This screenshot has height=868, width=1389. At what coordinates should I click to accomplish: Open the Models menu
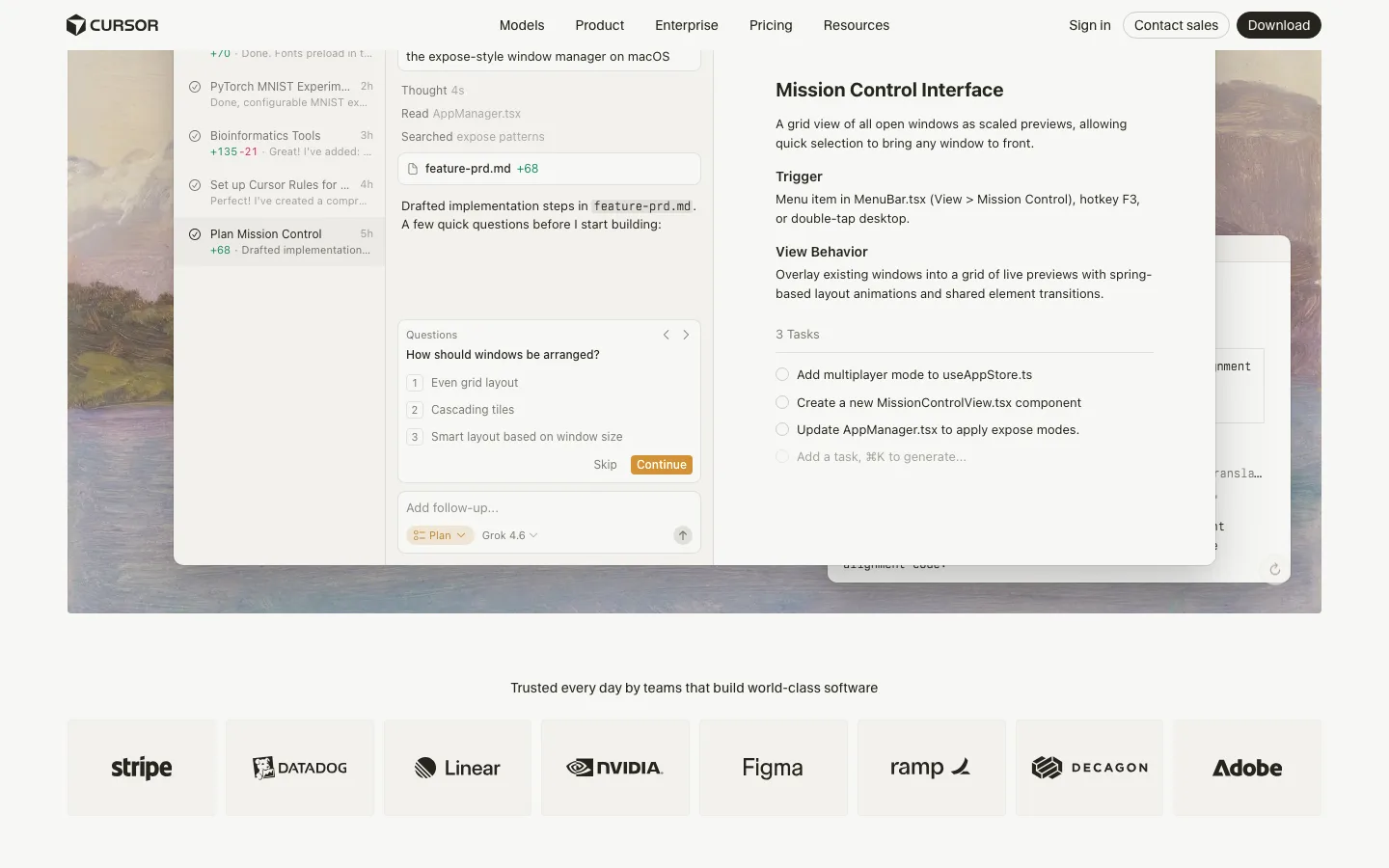tap(522, 25)
